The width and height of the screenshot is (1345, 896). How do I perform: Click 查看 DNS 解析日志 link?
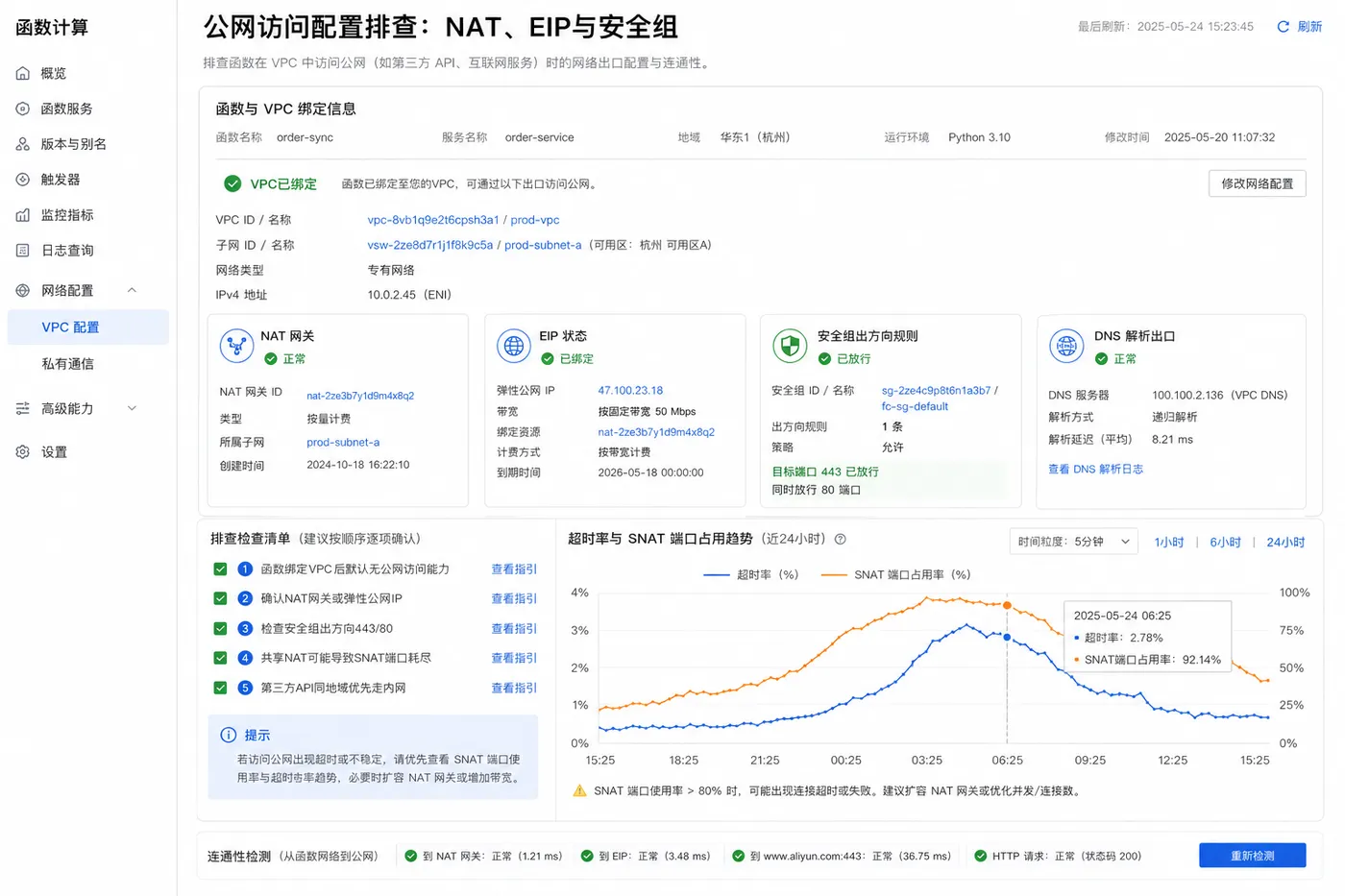(x=1095, y=470)
